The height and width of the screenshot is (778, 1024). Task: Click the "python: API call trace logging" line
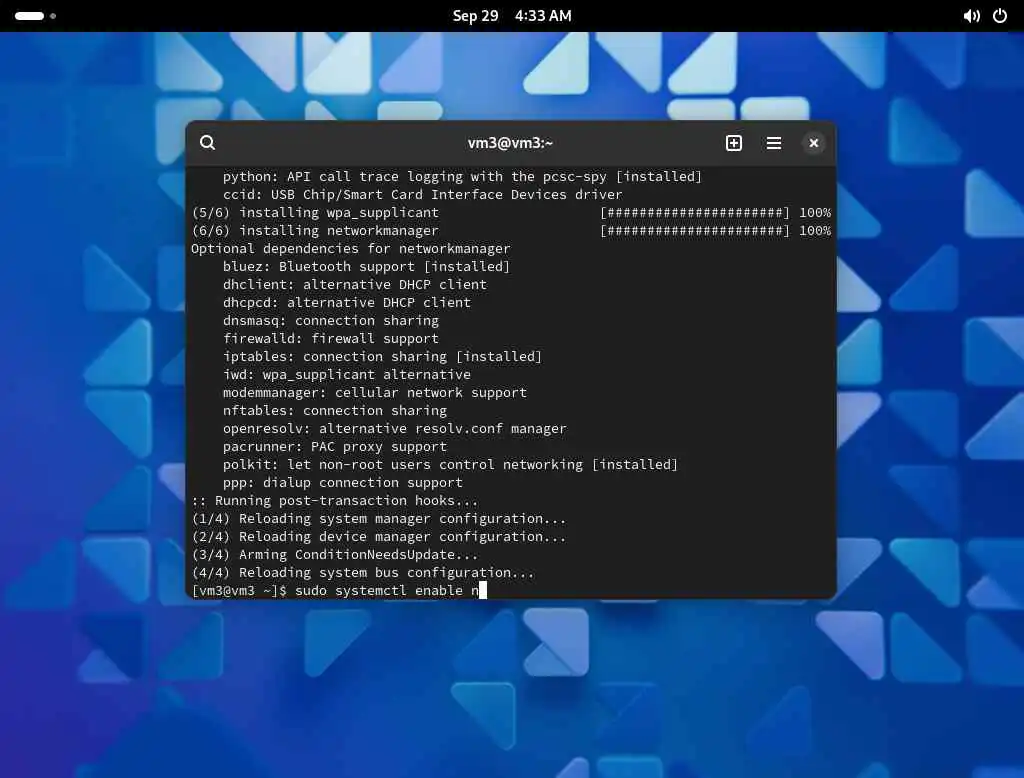point(462,176)
